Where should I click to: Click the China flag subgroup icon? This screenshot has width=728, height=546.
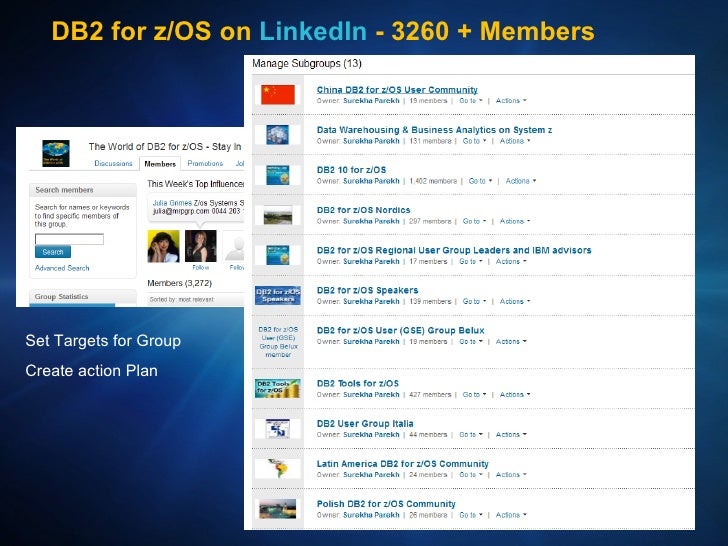point(278,95)
